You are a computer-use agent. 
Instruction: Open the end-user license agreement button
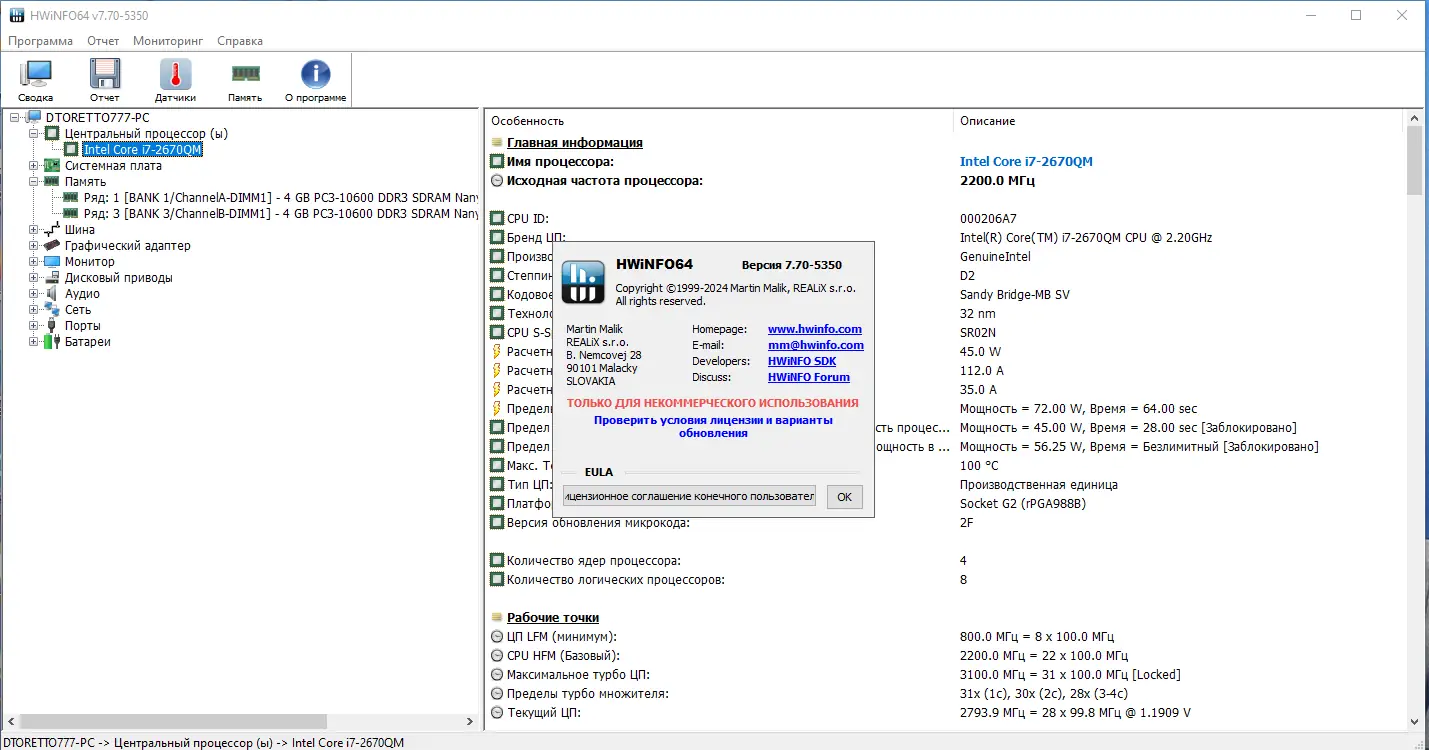click(x=689, y=496)
